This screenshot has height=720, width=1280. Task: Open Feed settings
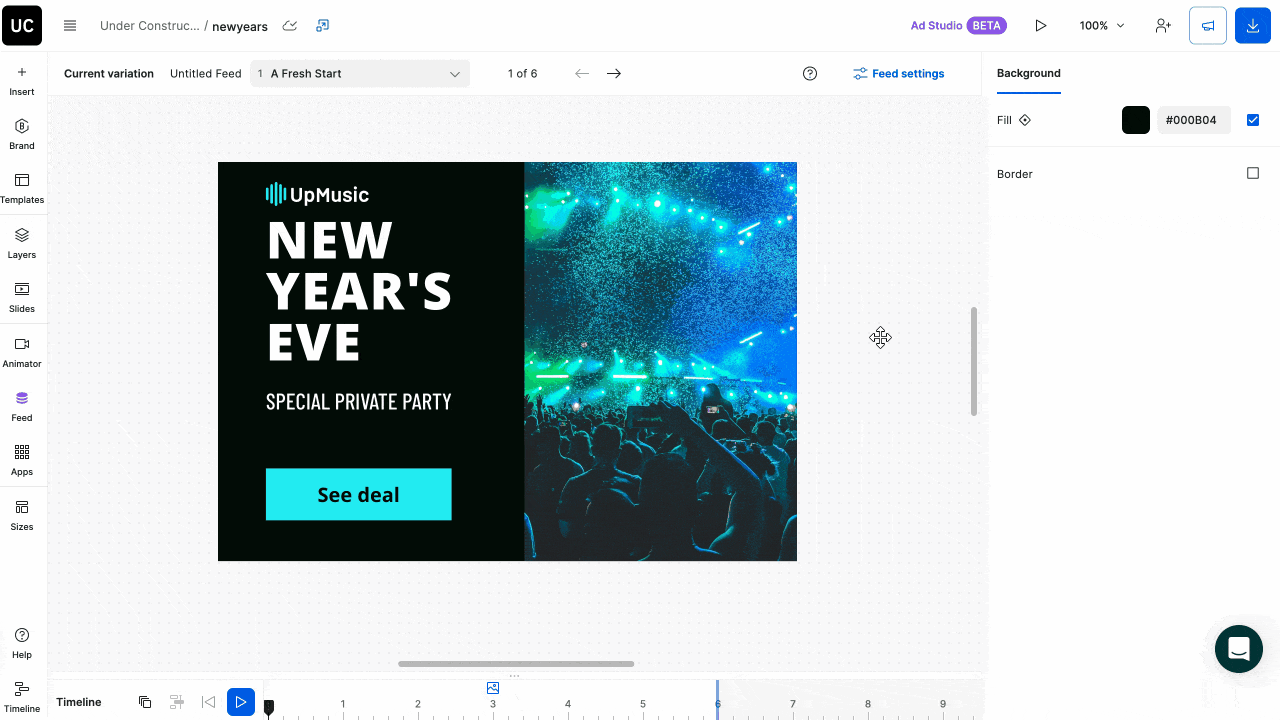[x=898, y=73]
